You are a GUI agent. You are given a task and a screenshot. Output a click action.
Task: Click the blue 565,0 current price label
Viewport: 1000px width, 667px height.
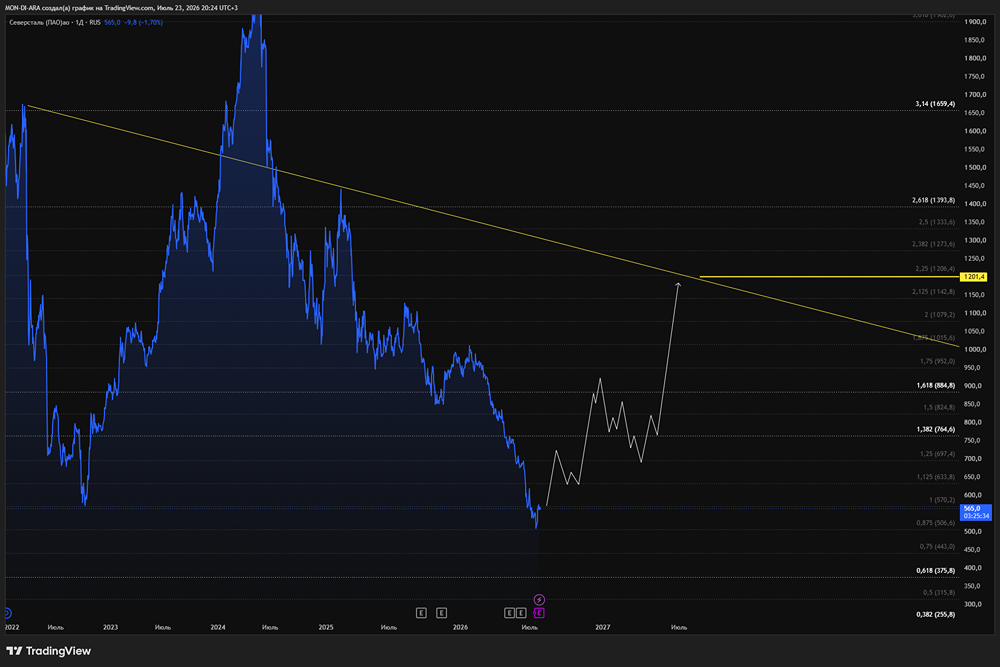coord(975,512)
